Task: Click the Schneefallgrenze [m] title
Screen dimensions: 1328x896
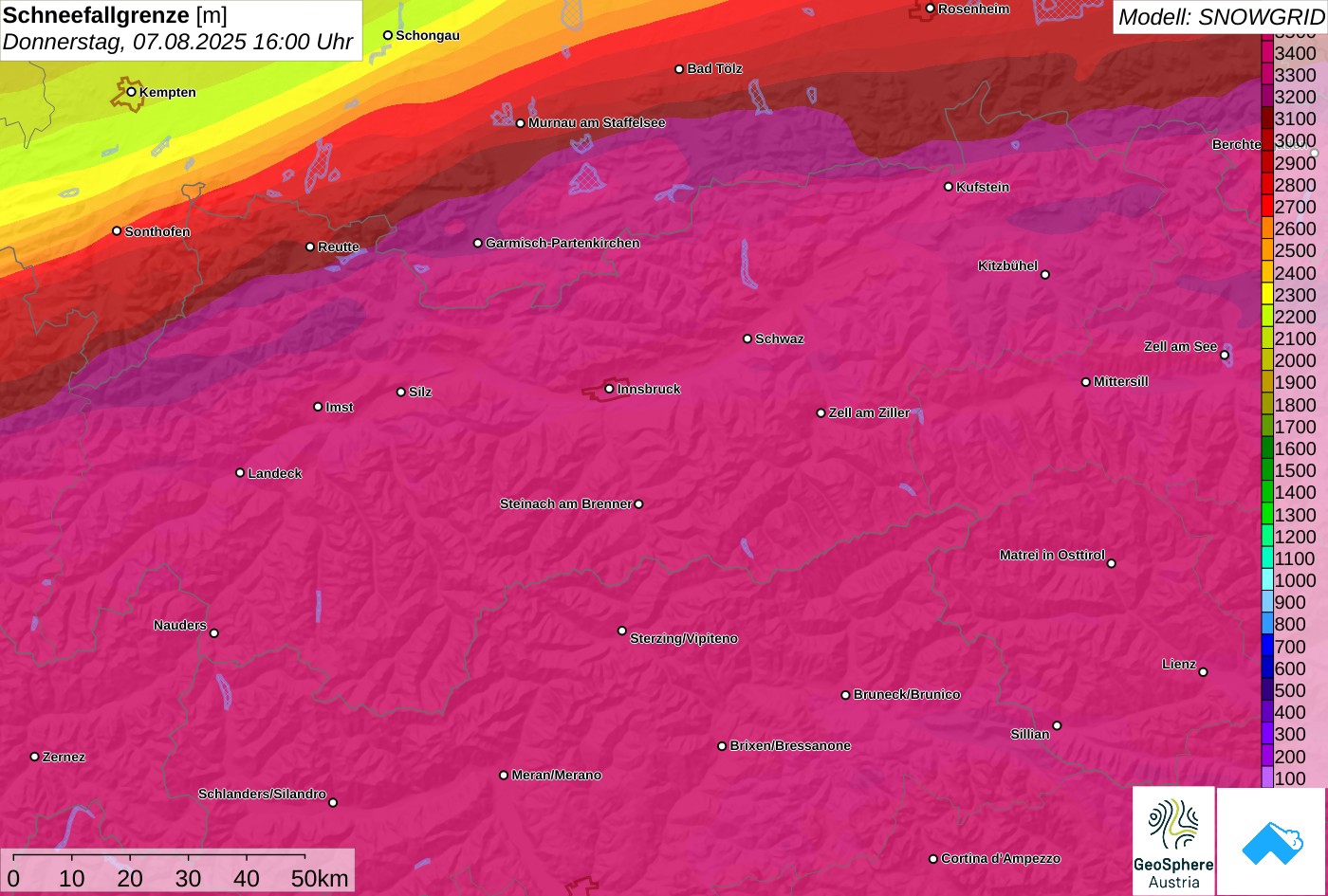Action: point(115,15)
